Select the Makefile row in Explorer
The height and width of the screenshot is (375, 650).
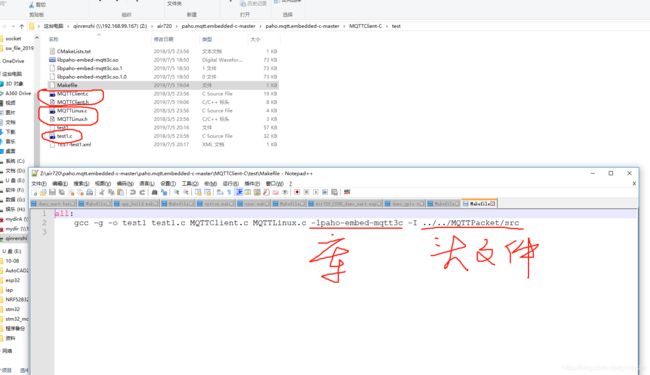coord(163,85)
